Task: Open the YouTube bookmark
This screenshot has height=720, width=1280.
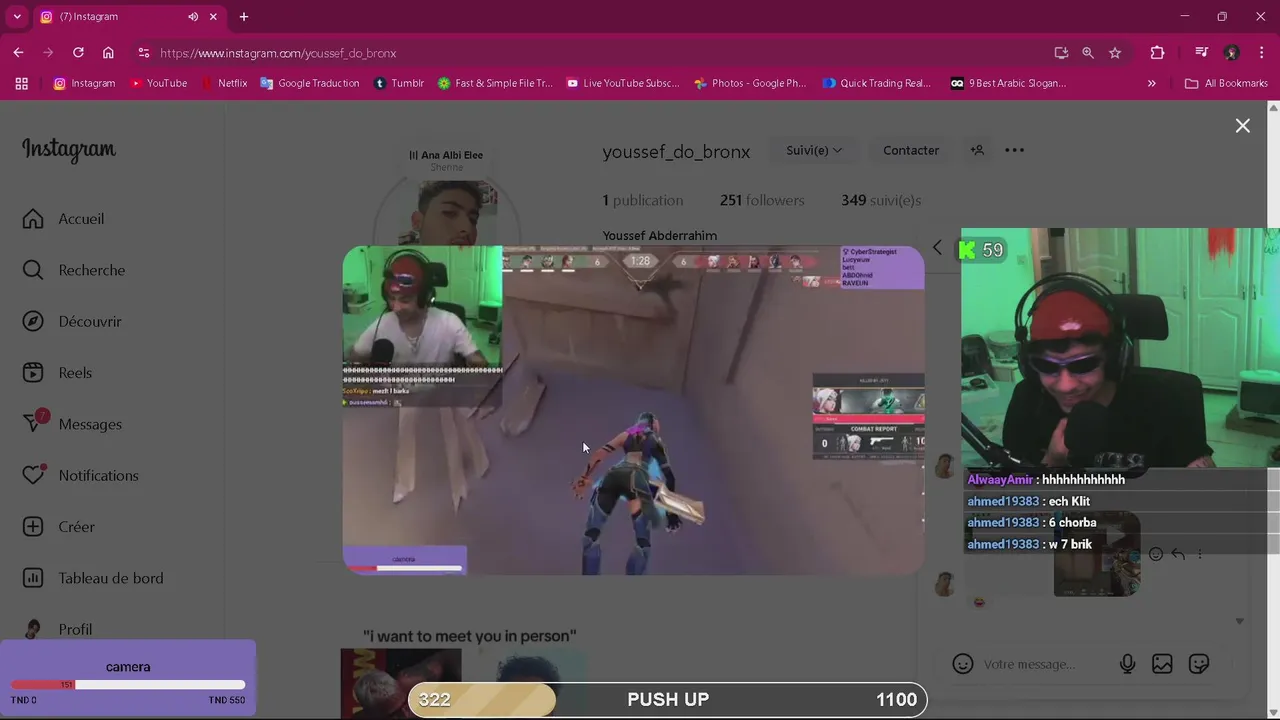Action: (158, 83)
